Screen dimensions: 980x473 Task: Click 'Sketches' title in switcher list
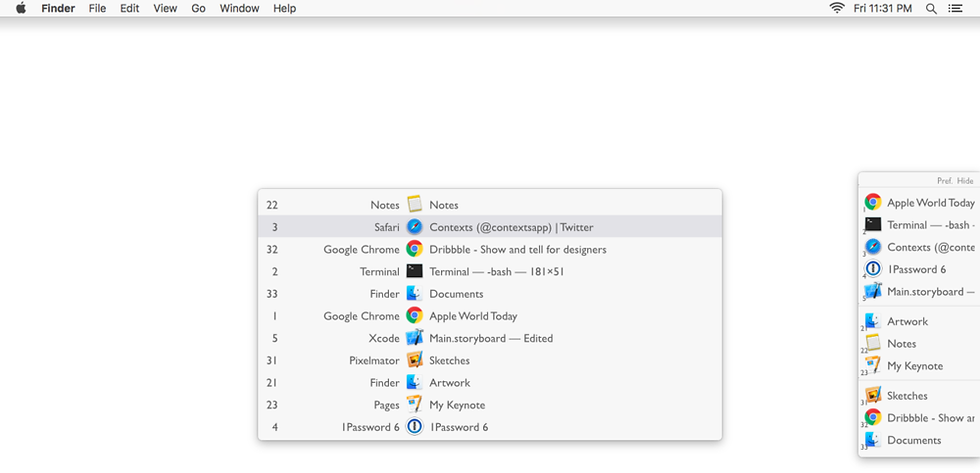pyautogui.click(x=449, y=361)
